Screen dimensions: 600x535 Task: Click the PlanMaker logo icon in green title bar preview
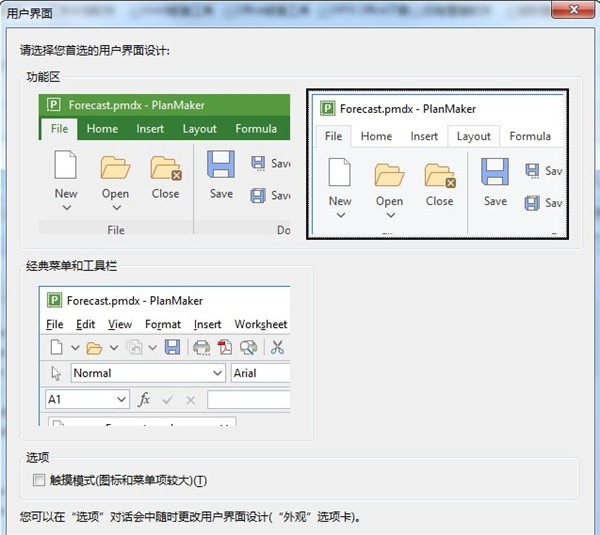(53, 105)
